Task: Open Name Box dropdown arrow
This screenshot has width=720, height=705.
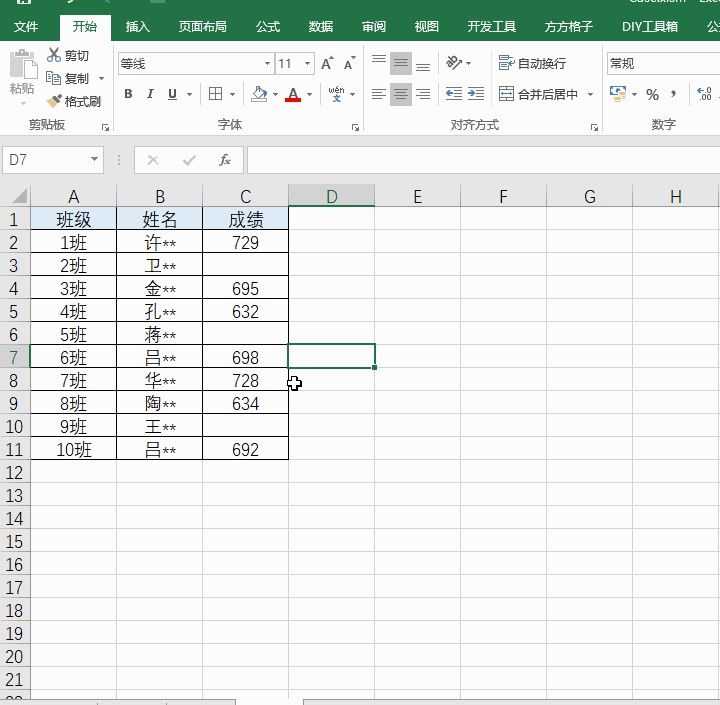Action: point(94,160)
